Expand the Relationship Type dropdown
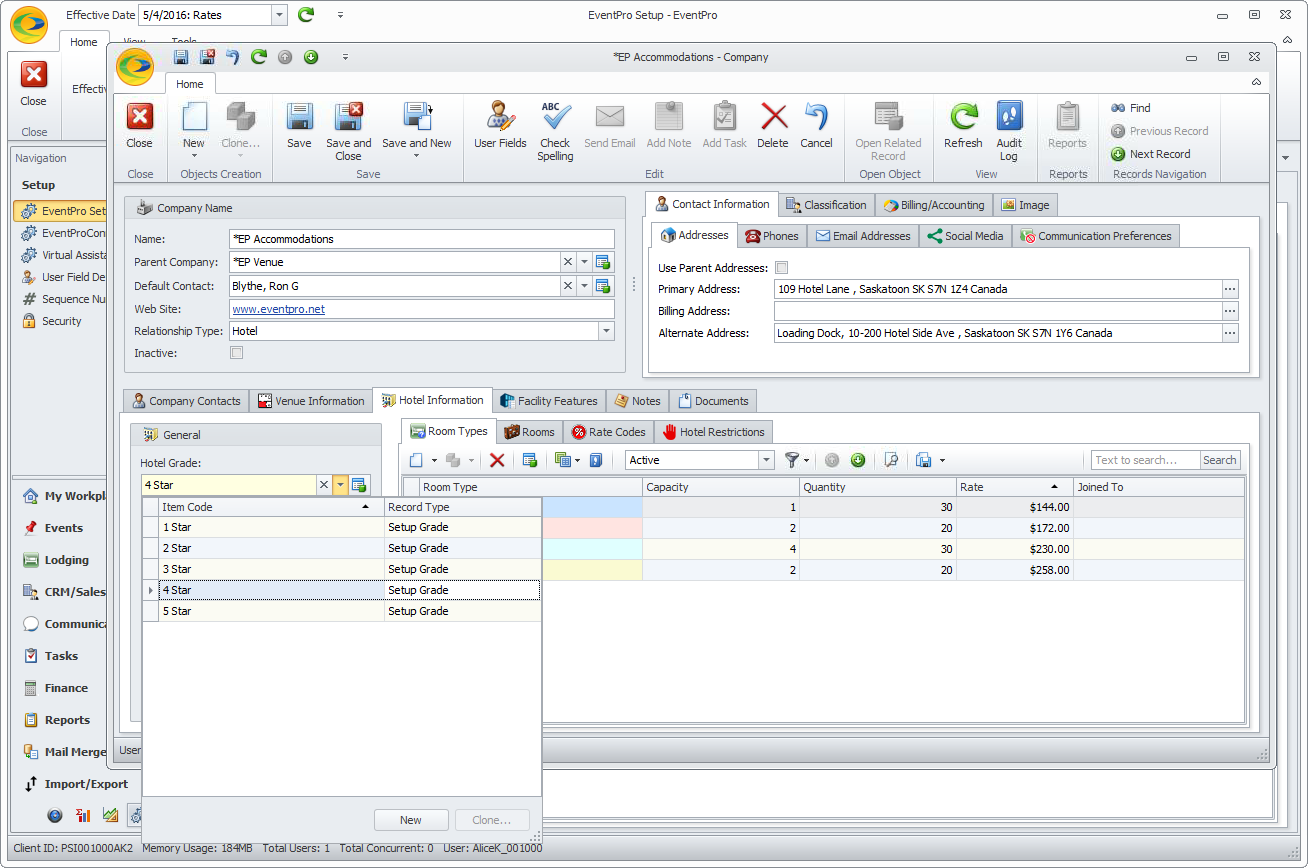This screenshot has width=1308, height=868. [x=606, y=331]
